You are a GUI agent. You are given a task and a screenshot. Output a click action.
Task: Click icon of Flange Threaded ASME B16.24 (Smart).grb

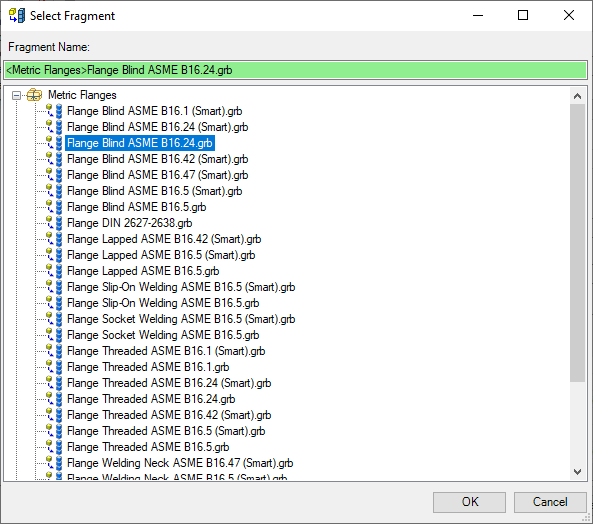point(54,383)
